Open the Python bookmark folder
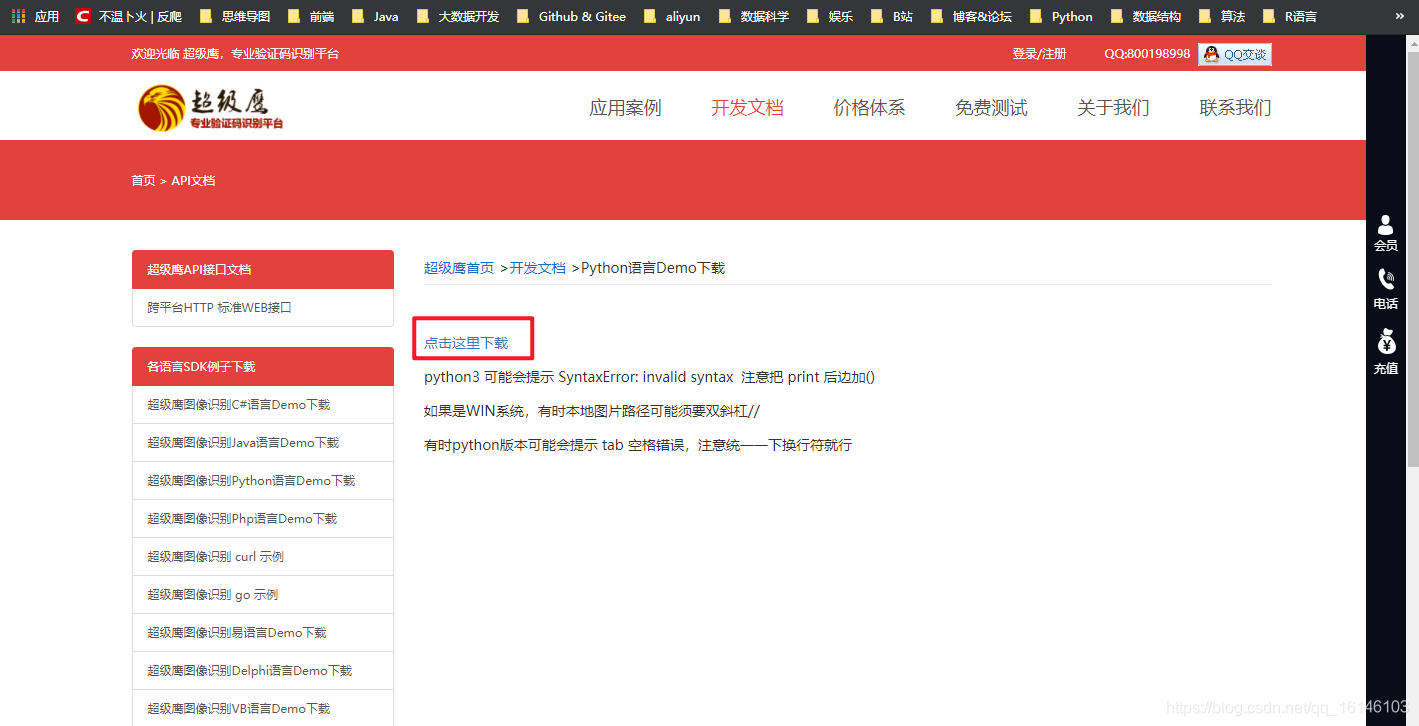 (1061, 16)
